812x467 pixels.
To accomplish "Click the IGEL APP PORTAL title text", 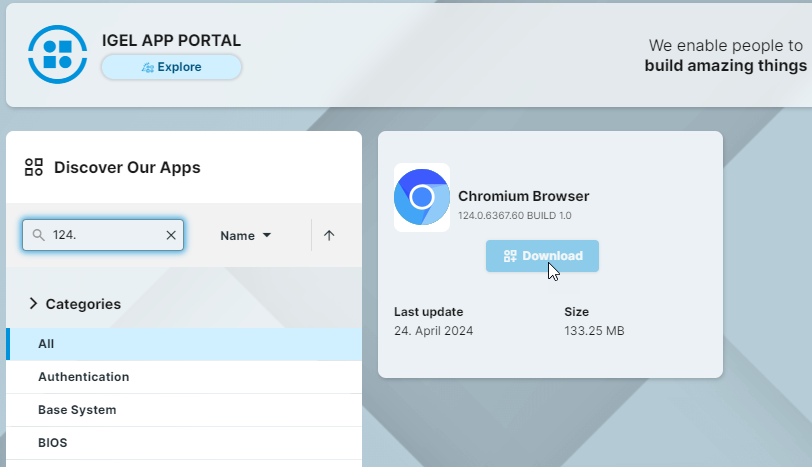I will [171, 40].
